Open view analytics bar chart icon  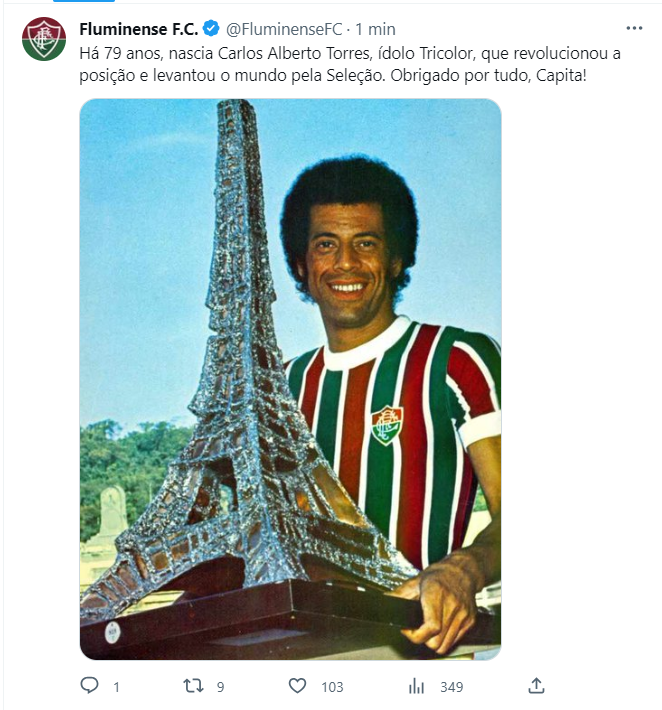tap(416, 686)
